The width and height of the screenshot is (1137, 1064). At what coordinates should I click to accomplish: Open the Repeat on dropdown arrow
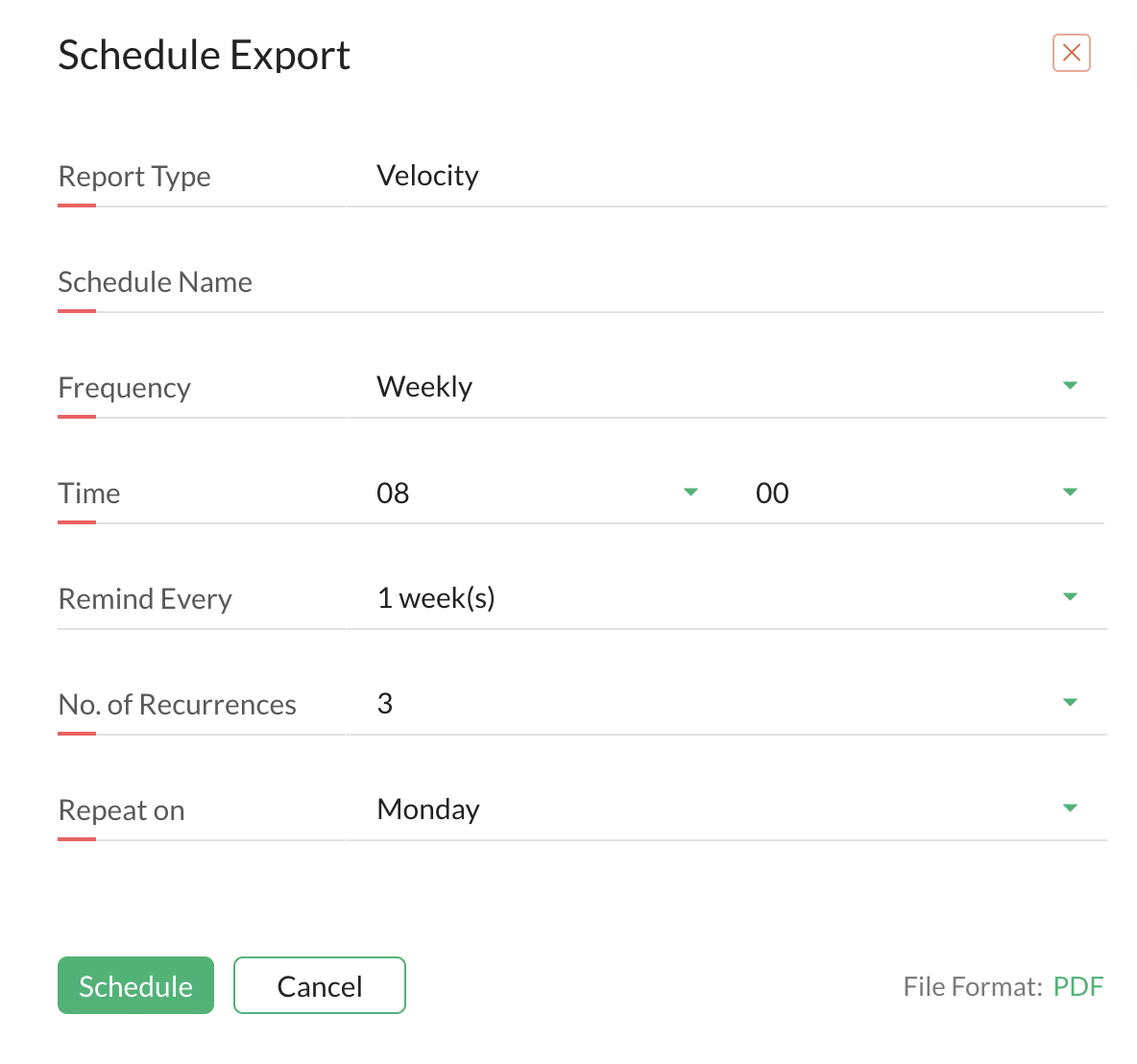click(x=1070, y=808)
